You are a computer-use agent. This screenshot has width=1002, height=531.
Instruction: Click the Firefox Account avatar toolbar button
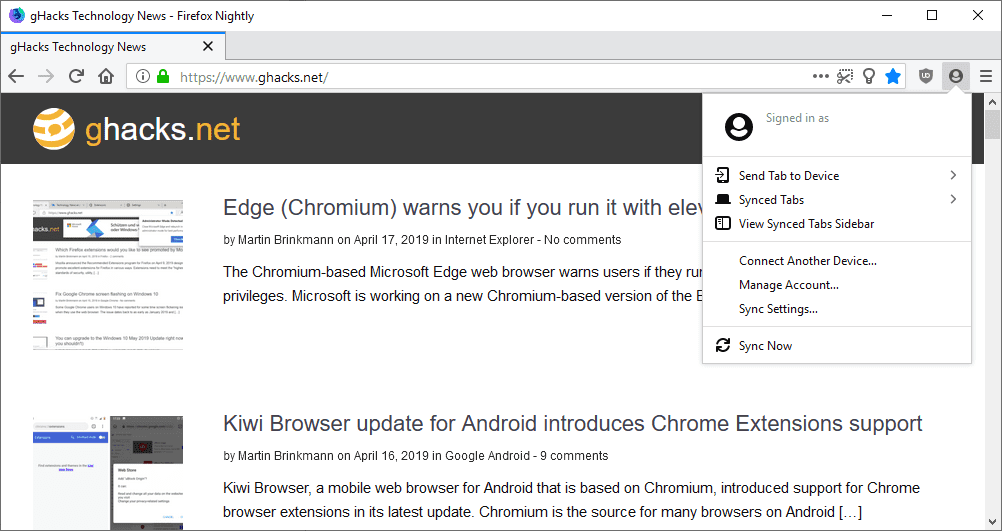(x=956, y=76)
